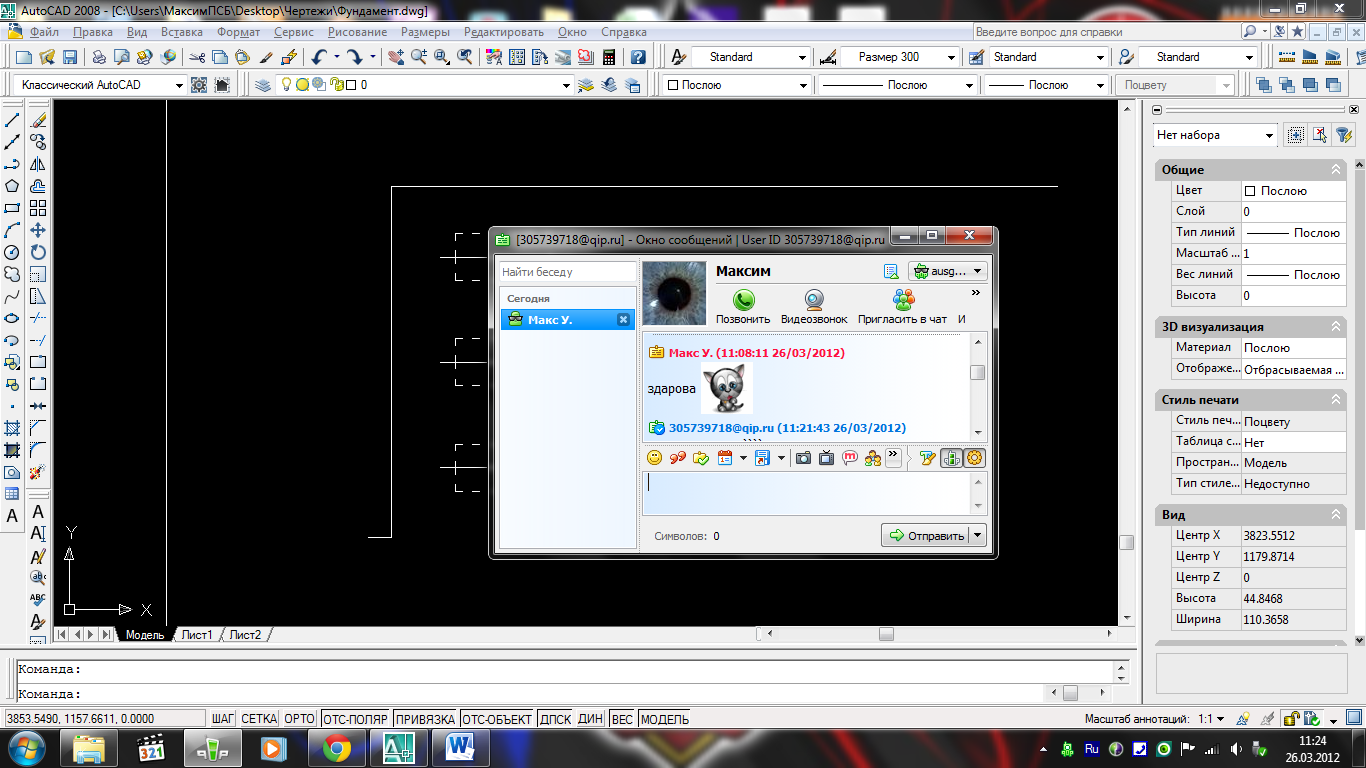Screen dimensions: 1366x768
Task: Click the Save icon in the AutoCAD toolbar
Action: click(70, 57)
